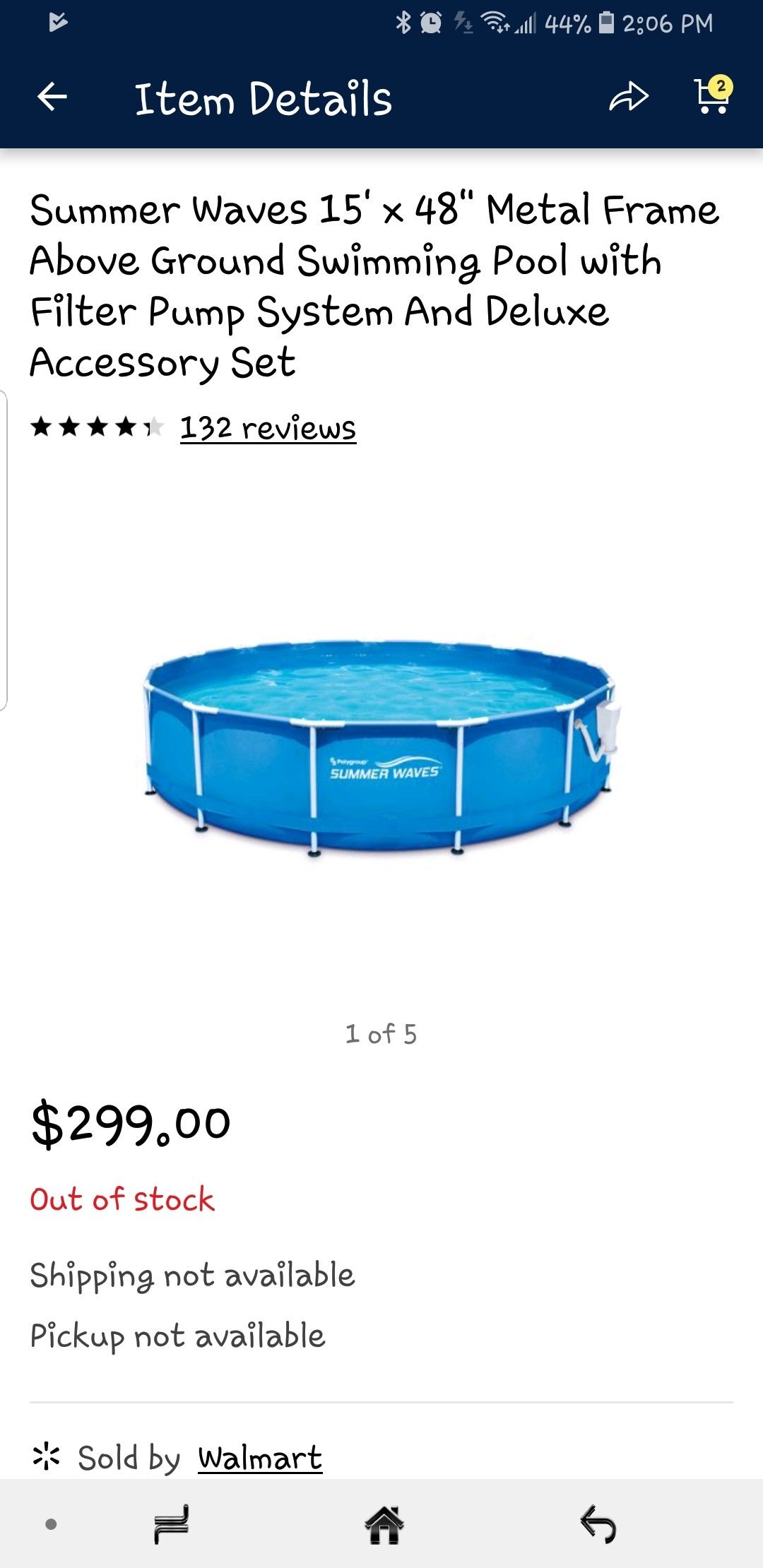The height and width of the screenshot is (1568, 763).
Task: Tap the Android home button
Action: click(384, 1524)
